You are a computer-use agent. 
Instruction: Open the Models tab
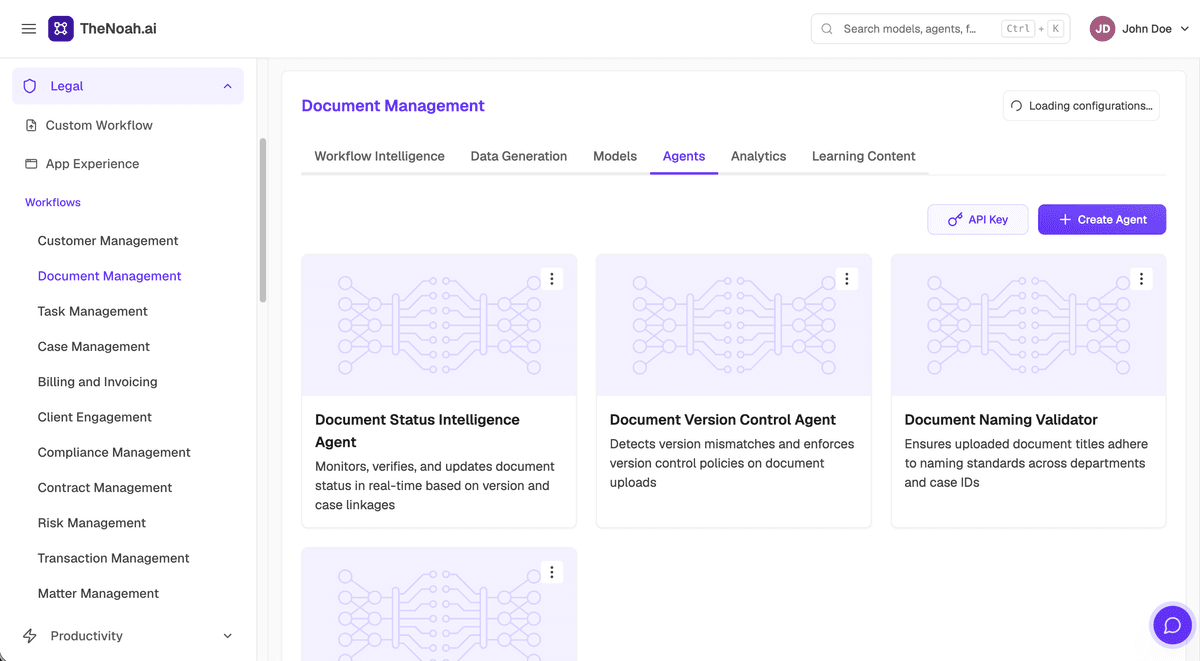click(x=615, y=156)
